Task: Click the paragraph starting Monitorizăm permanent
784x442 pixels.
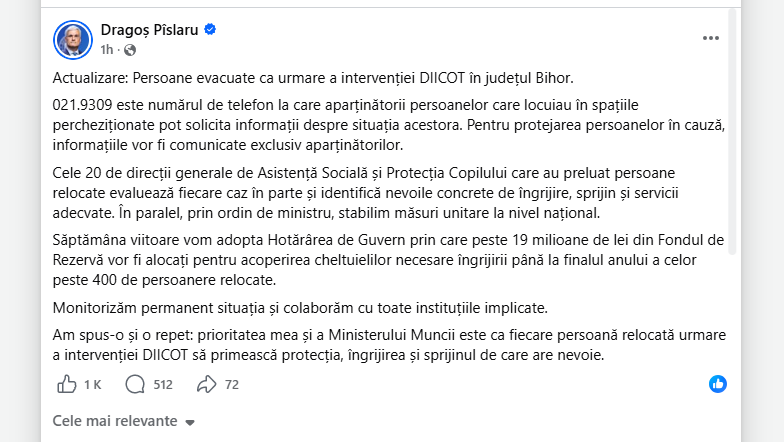Action: (300, 308)
